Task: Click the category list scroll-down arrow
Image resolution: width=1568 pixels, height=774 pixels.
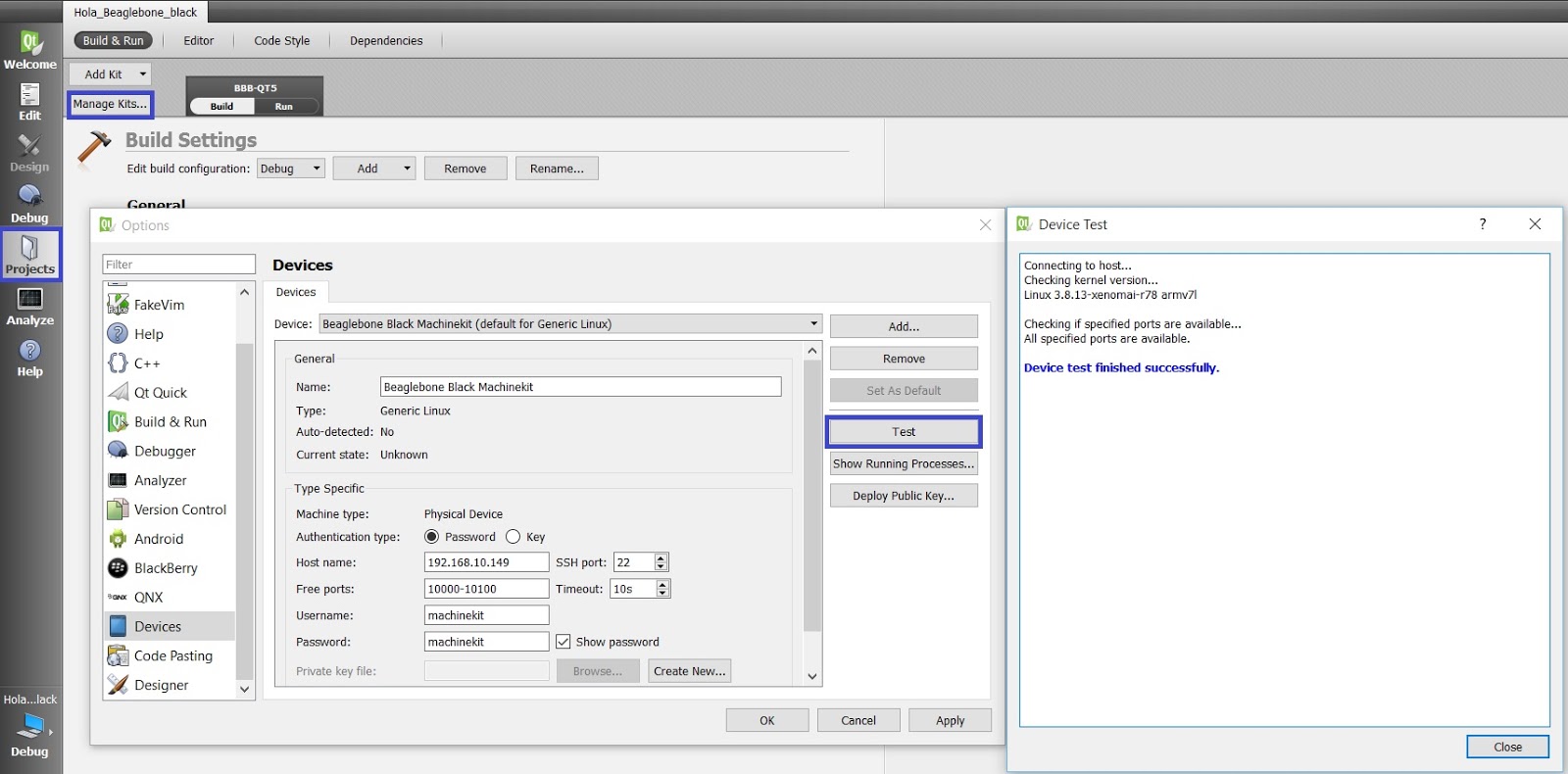Action: [x=245, y=690]
